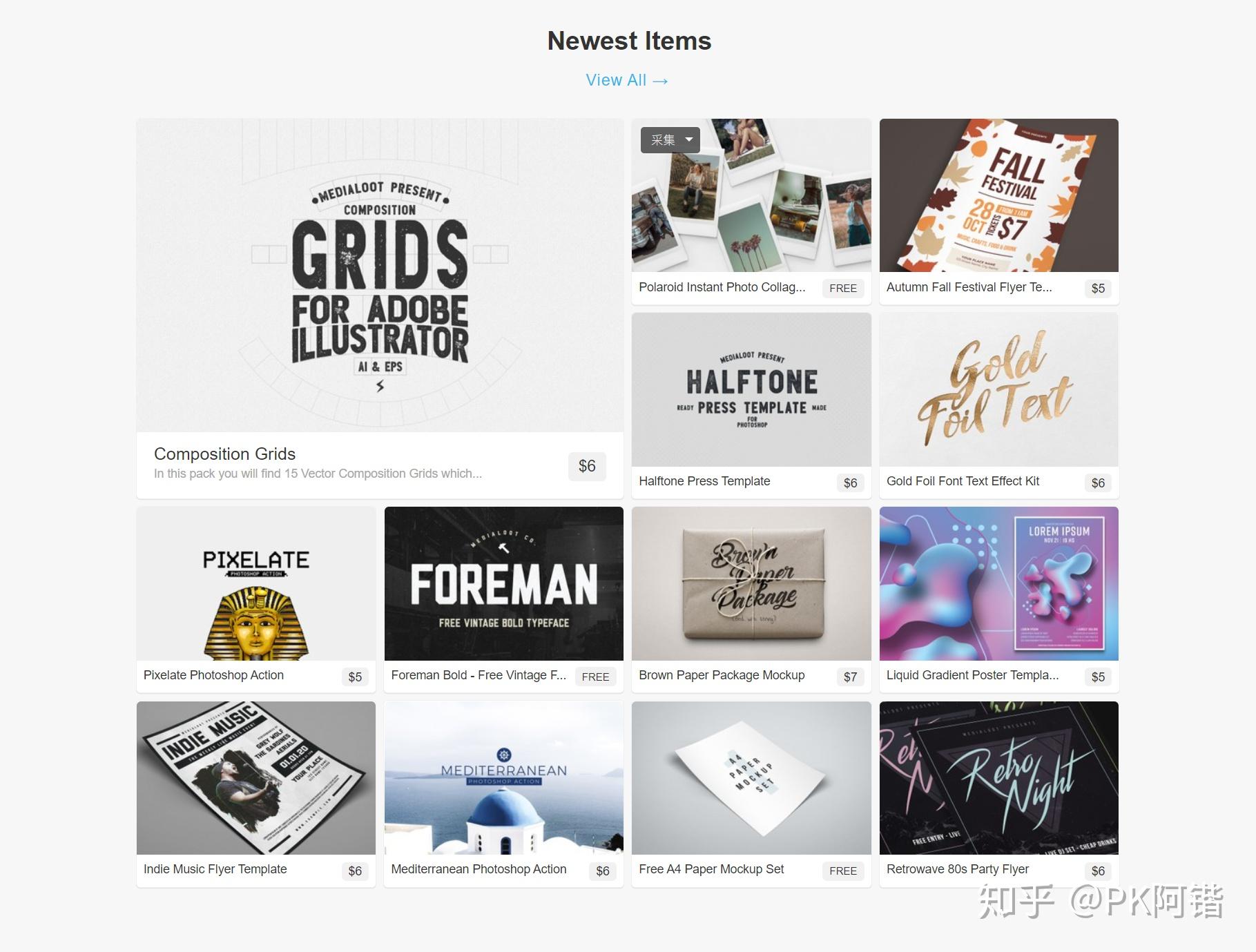Click the Halftone Press Template title
This screenshot has width=1256, height=952.
(704, 481)
